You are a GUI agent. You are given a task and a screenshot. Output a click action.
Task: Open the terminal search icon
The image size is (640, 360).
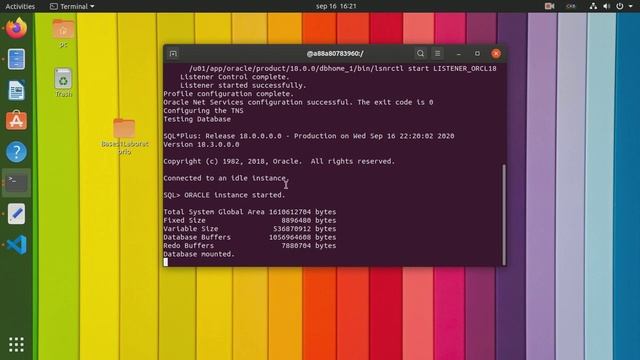420,53
